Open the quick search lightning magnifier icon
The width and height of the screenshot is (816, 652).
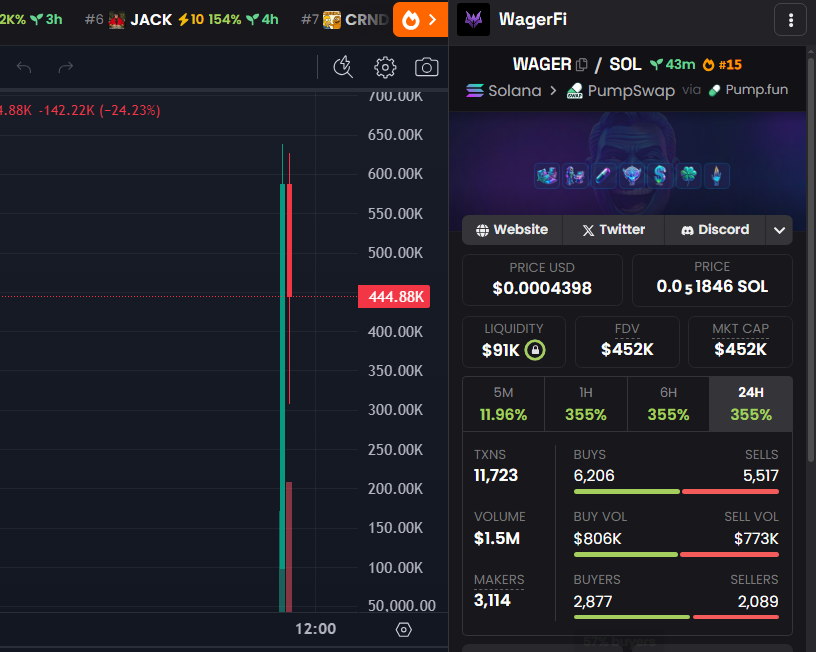[x=343, y=67]
